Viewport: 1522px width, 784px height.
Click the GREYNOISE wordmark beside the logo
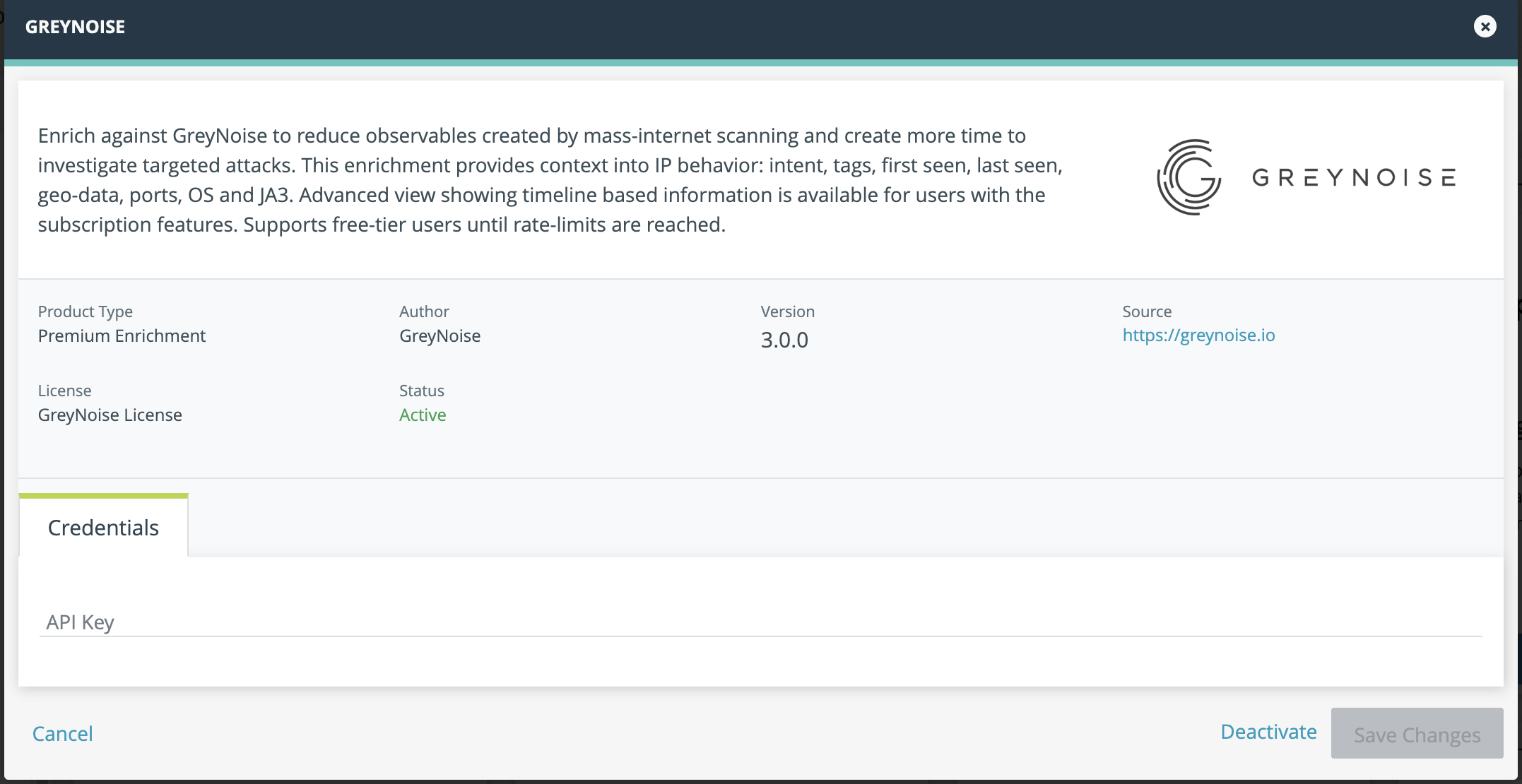coord(1354,177)
